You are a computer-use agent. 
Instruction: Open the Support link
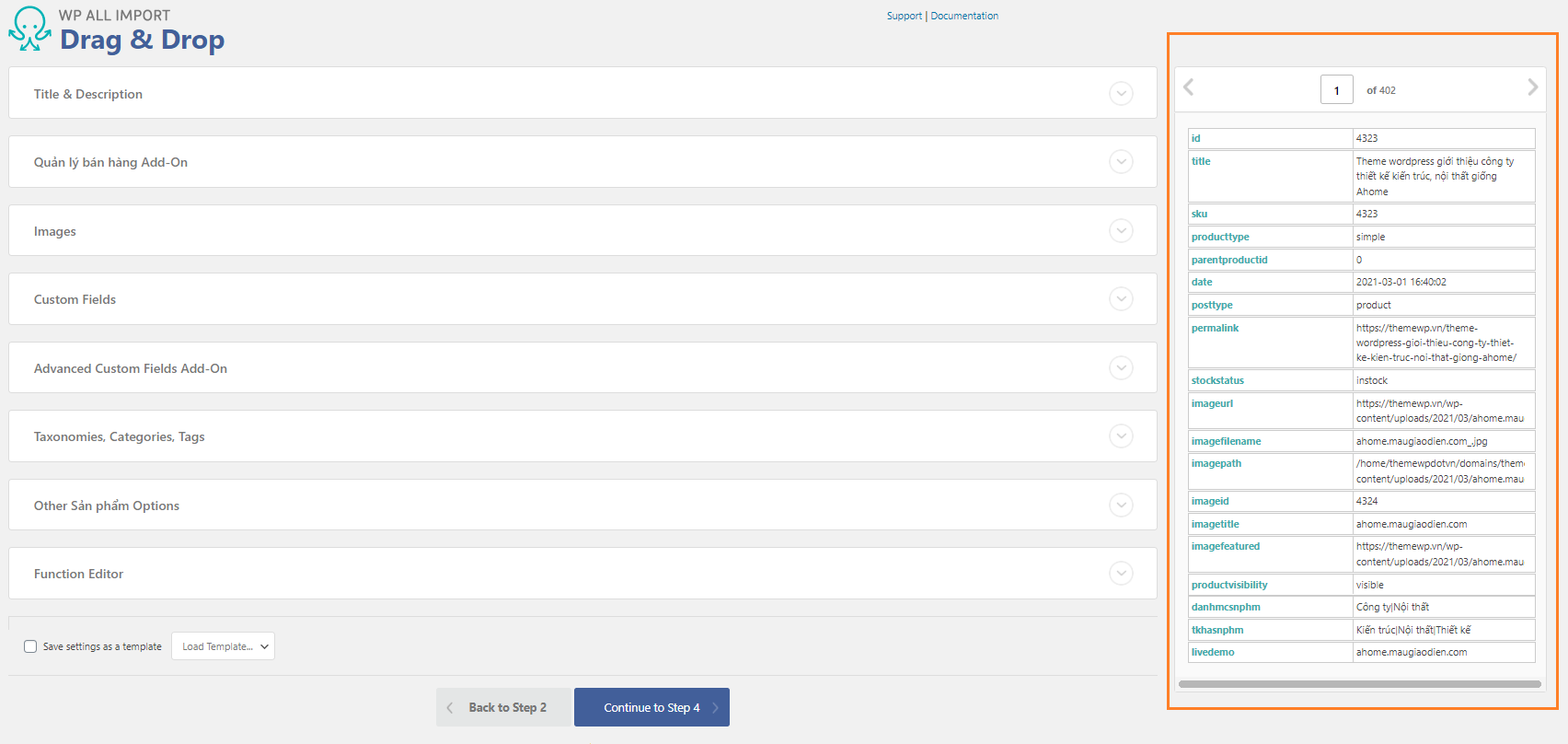coord(904,16)
